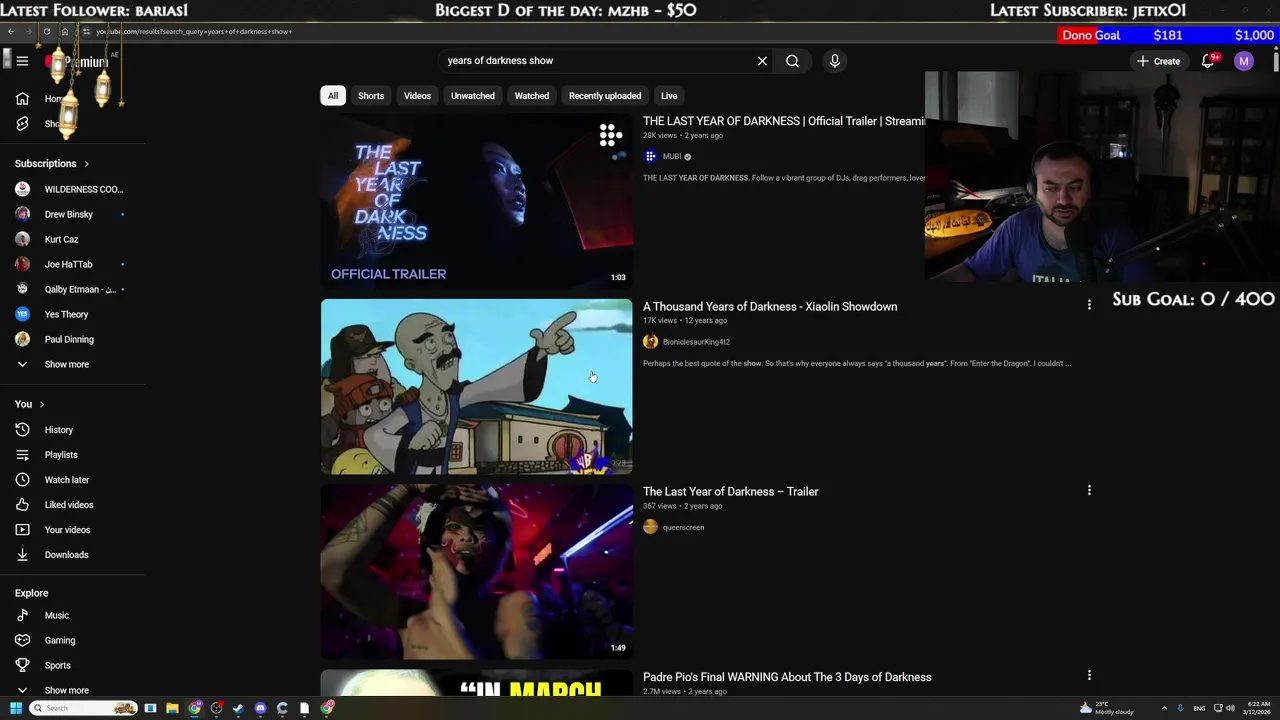Play the Official Trailer thumbnail
Viewport: 1280px width, 720px height.
pyautogui.click(x=476, y=201)
